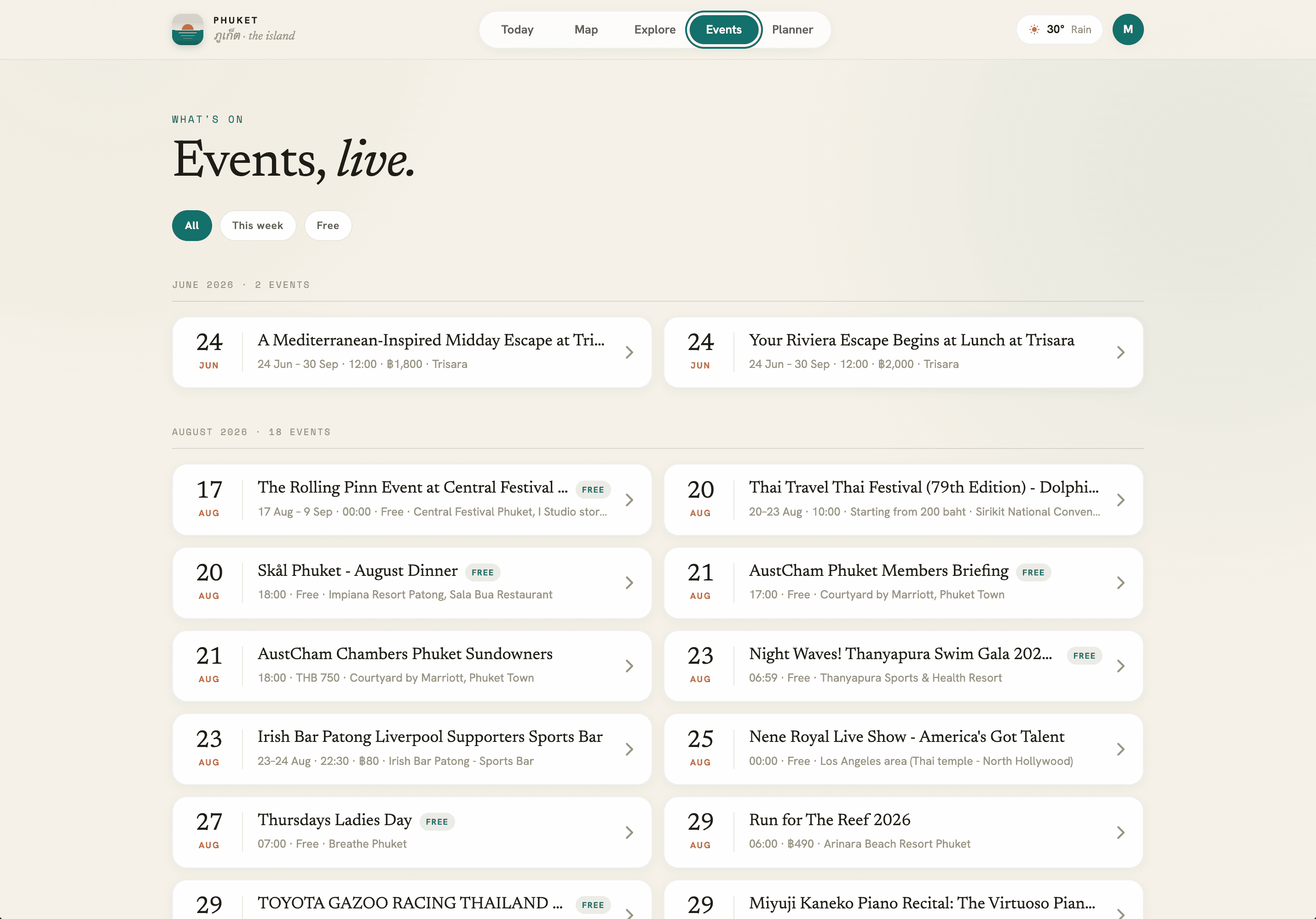Click FREE badge on Rolling Pinn Event
Screen dimensions: 1316x919
point(593,489)
